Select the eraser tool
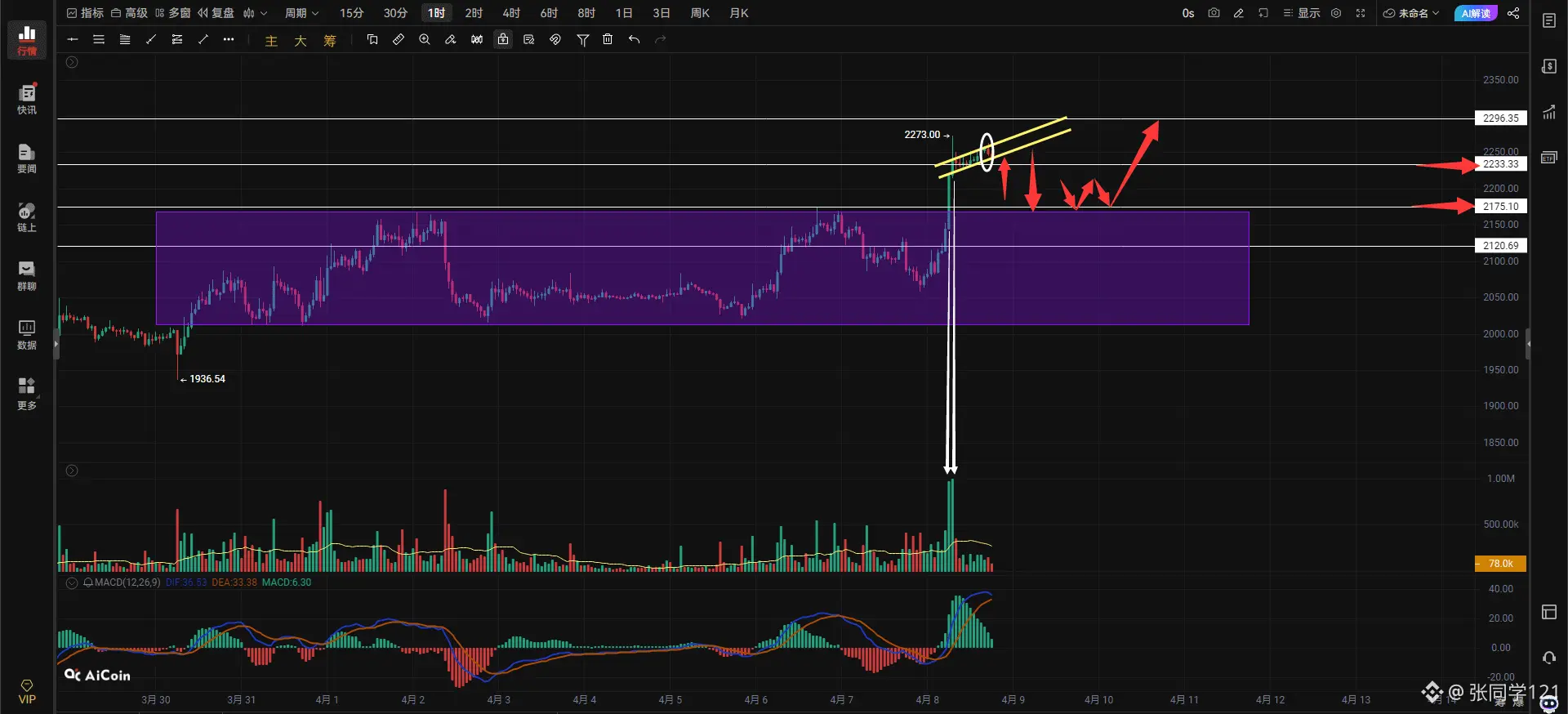 [451, 39]
